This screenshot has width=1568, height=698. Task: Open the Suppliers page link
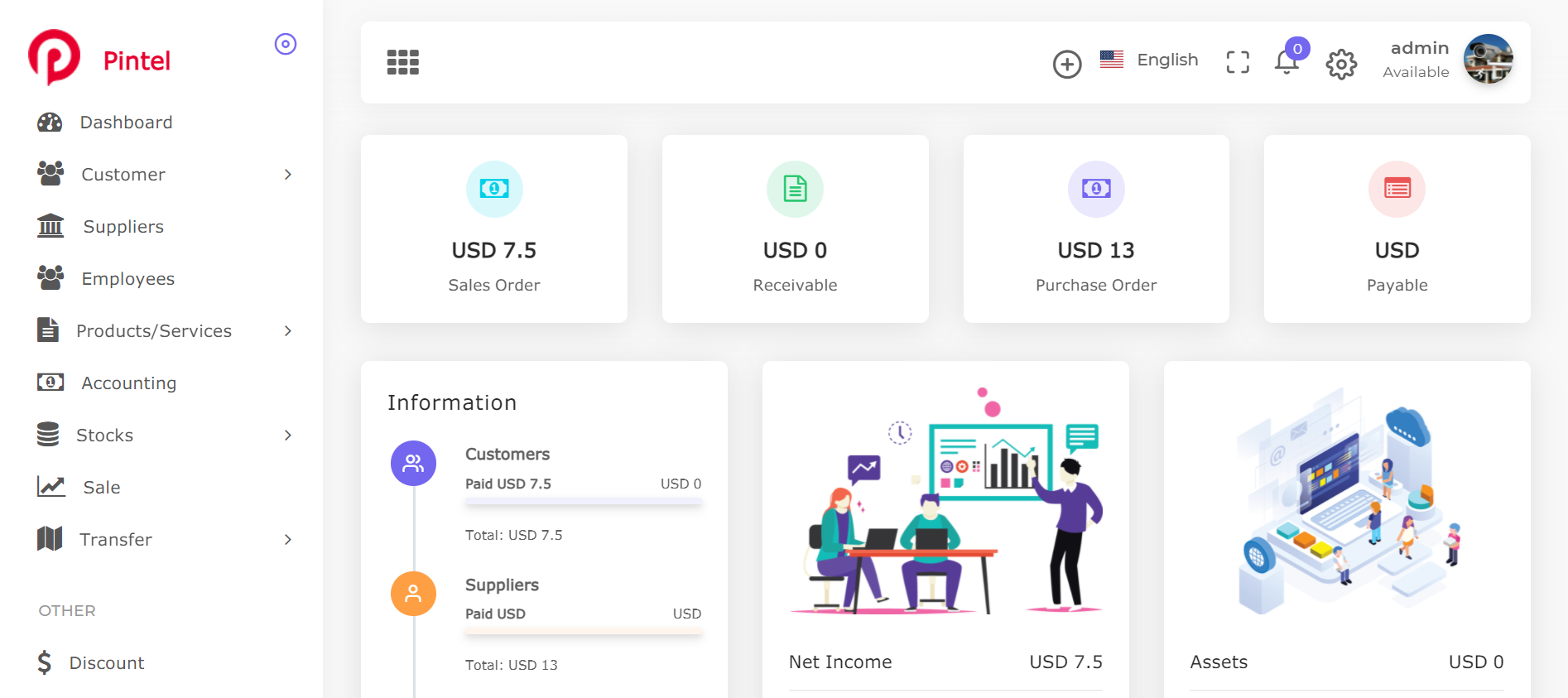[123, 227]
